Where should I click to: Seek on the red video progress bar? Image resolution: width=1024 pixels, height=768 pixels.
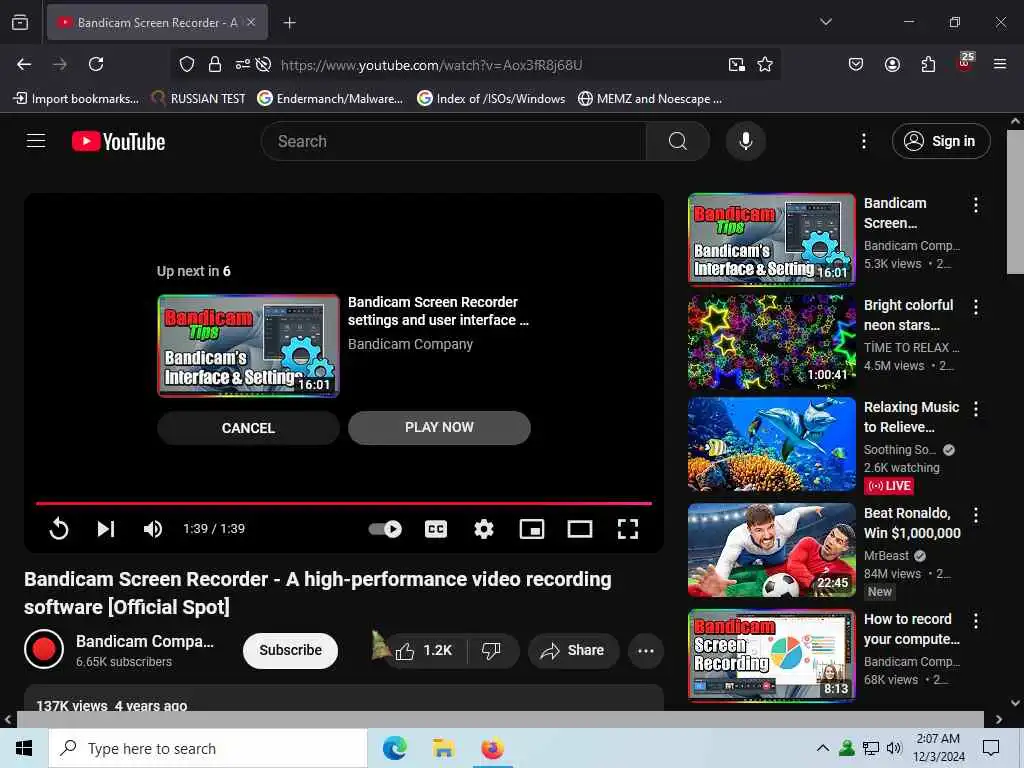click(344, 504)
